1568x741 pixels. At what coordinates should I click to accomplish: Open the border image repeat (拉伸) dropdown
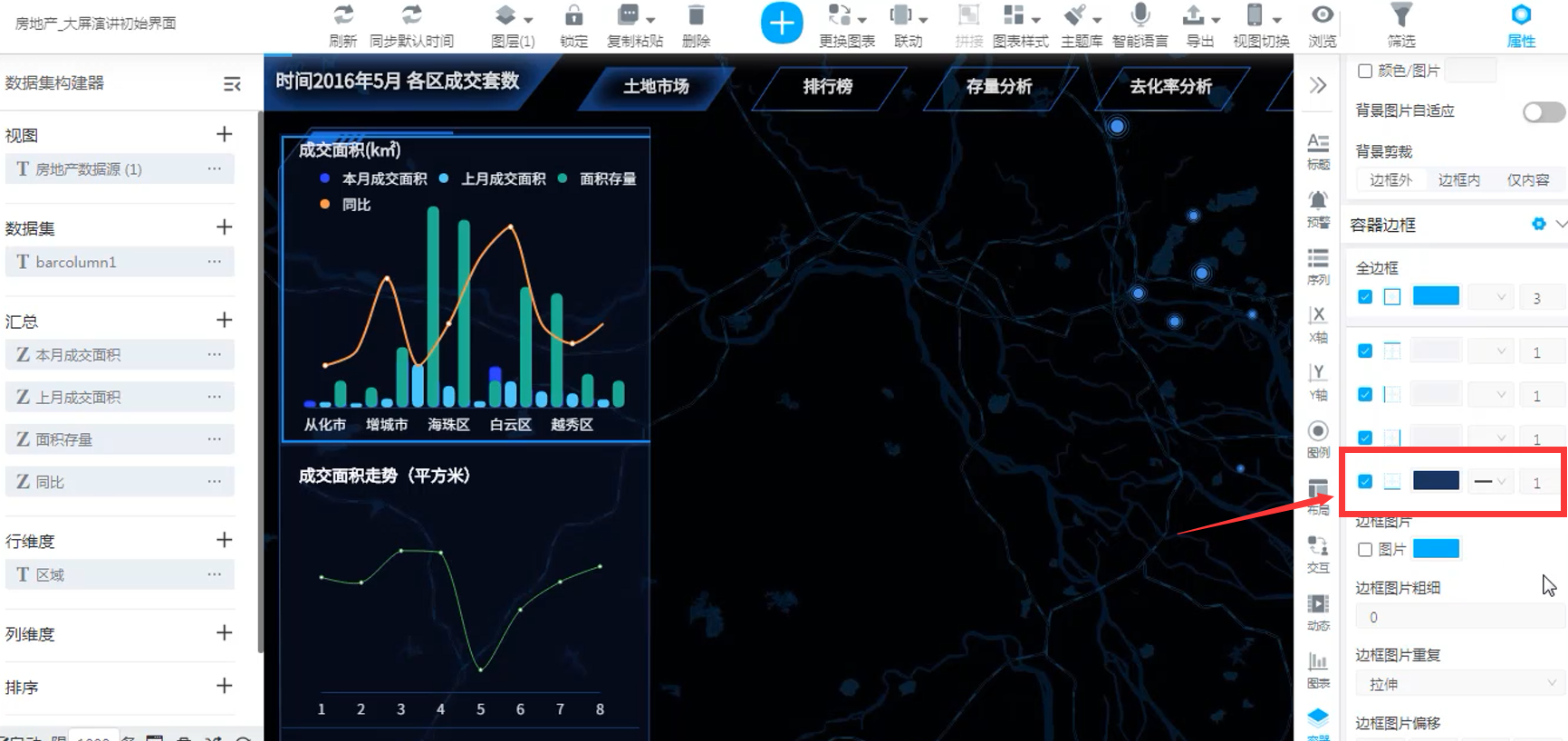1459,684
